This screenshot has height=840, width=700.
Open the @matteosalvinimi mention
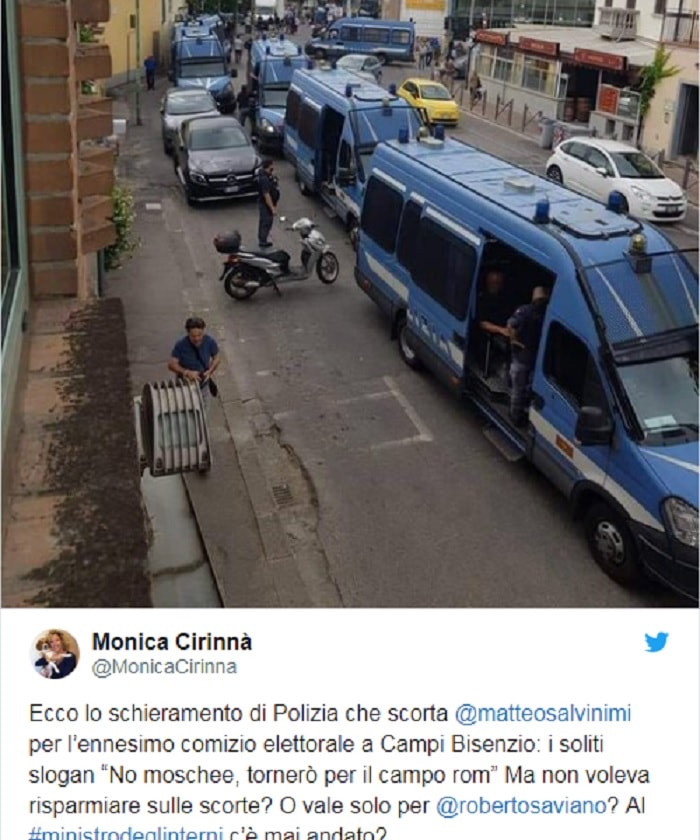(543, 714)
